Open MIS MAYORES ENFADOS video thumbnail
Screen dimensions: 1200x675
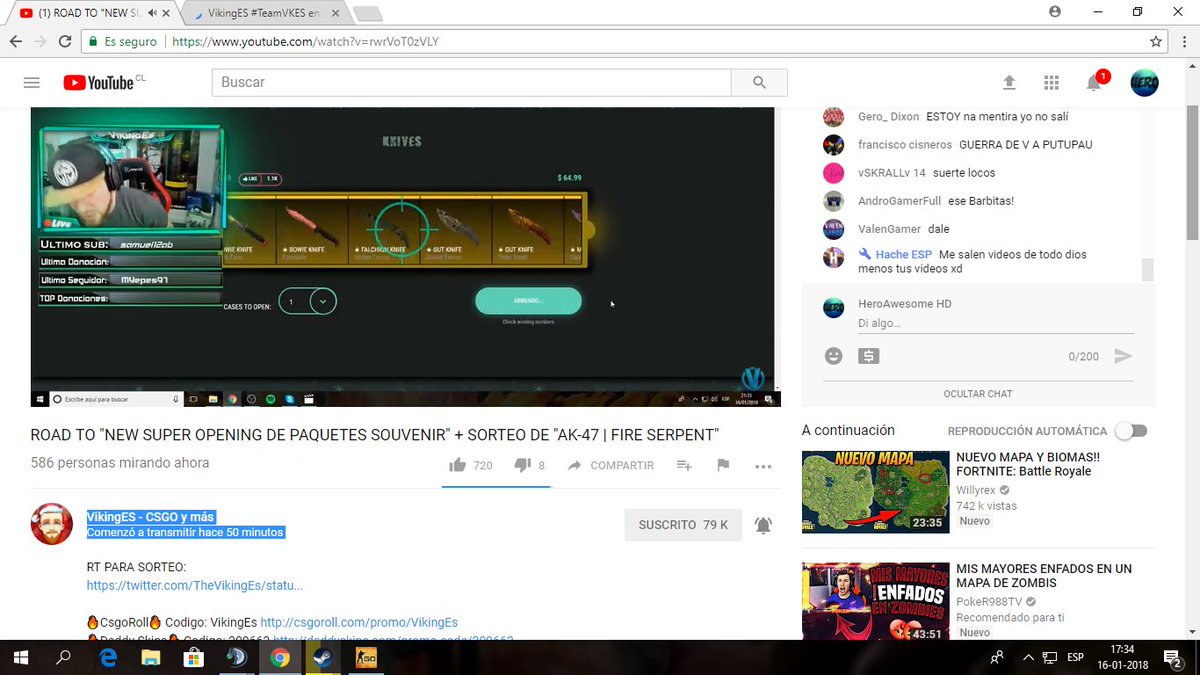click(875, 601)
